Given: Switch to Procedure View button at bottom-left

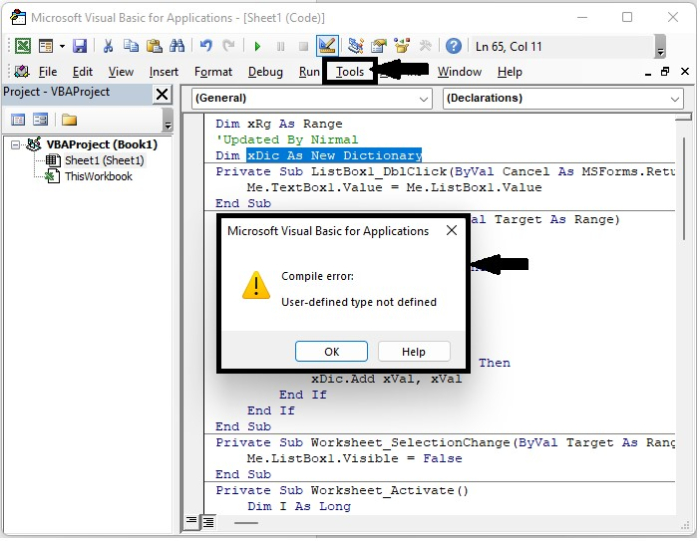Looking at the screenshot, I should point(191,520).
